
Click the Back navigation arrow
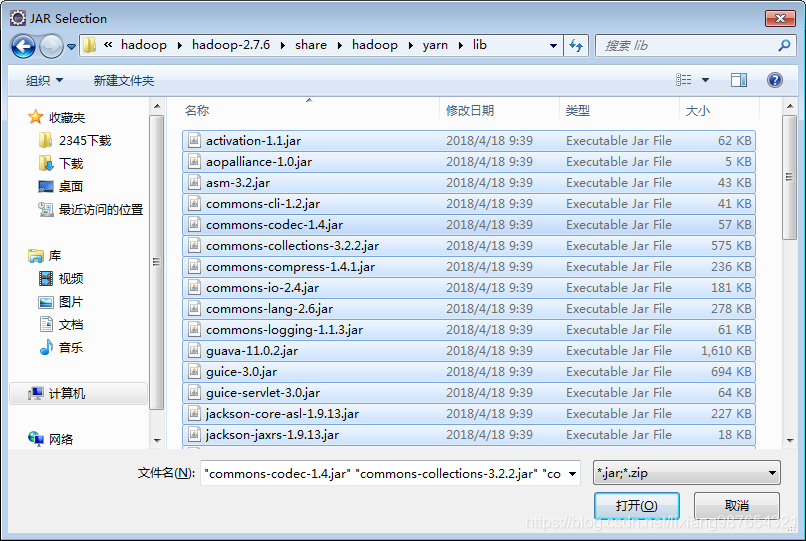click(23, 46)
